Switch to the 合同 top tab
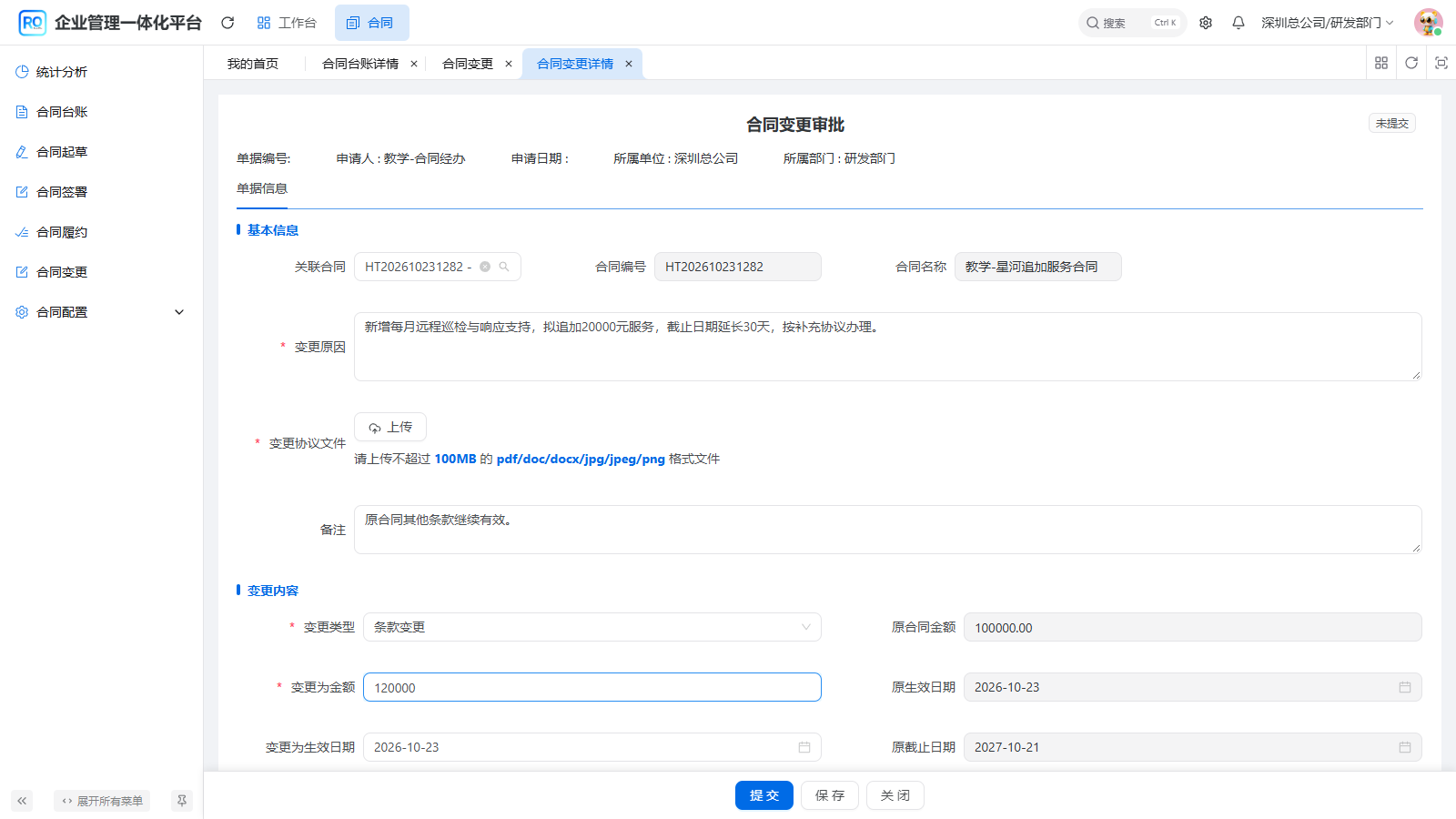This screenshot has width=1456, height=819. pyautogui.click(x=371, y=23)
